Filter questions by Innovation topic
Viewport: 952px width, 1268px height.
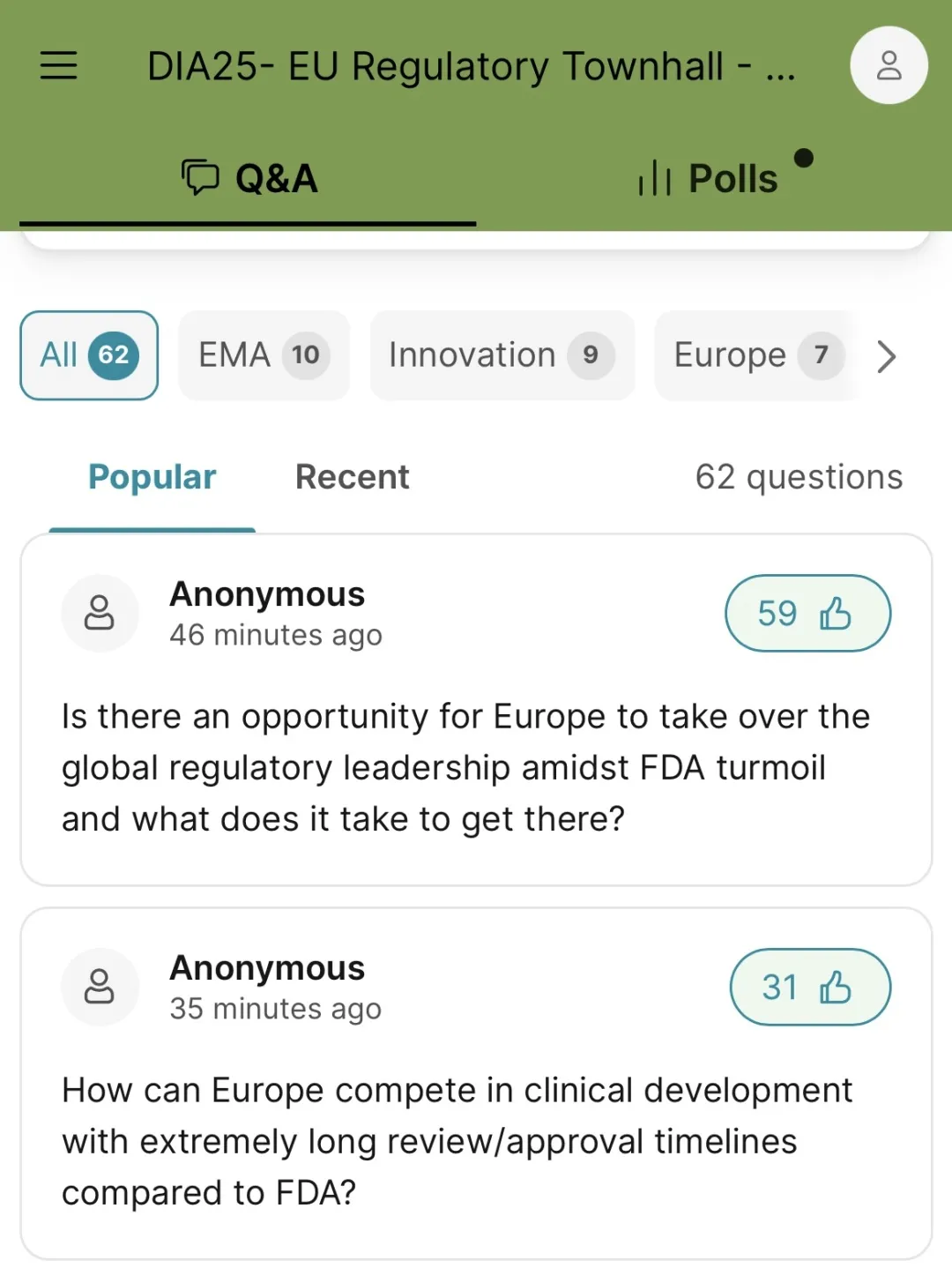click(502, 355)
